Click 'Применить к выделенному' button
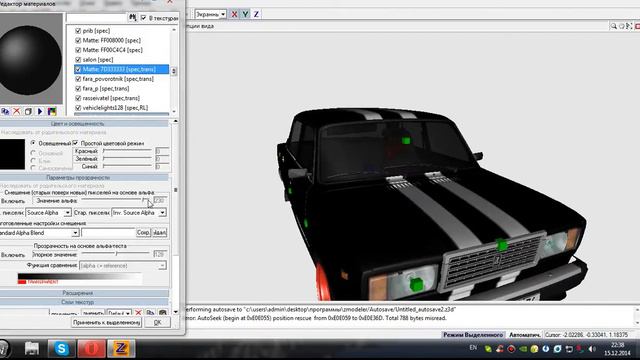The height and width of the screenshot is (360, 640). 107,322
